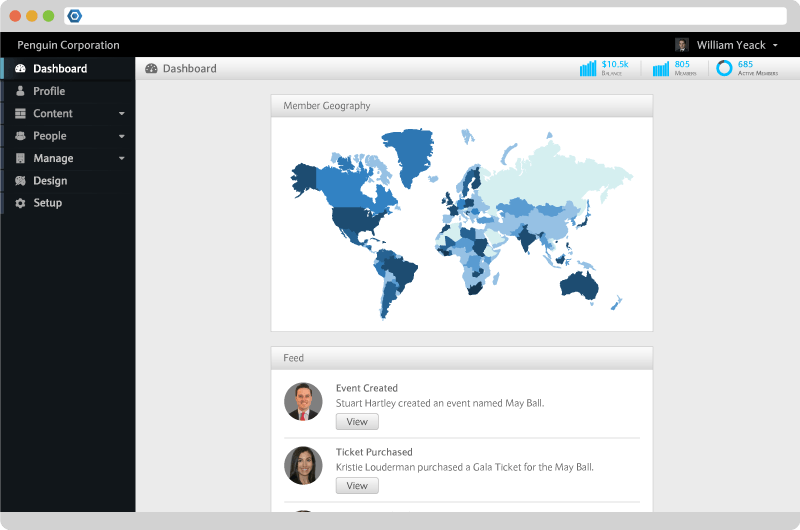Open Profile from the sidebar
This screenshot has width=800, height=530.
pos(67,91)
